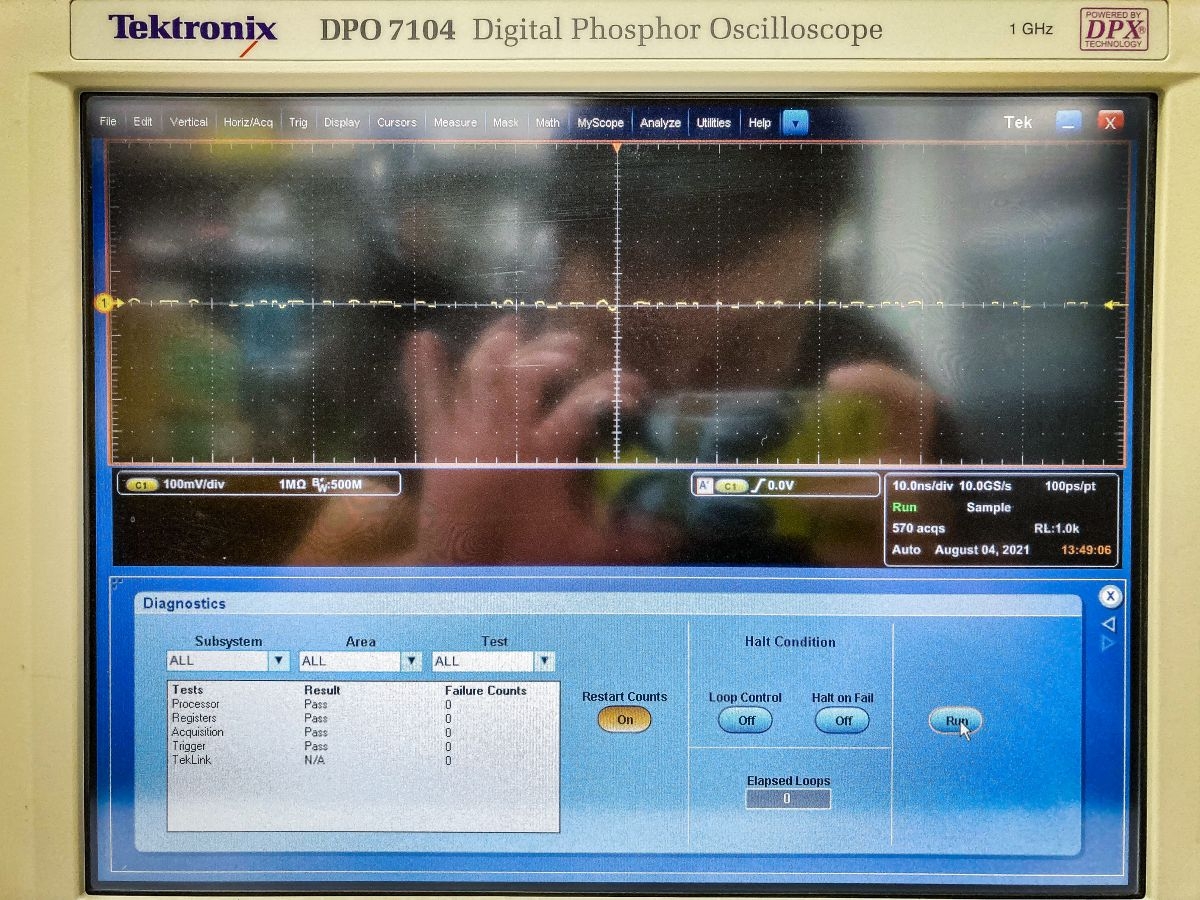
Task: Click the 13:49:06 clock readout
Action: click(1086, 550)
